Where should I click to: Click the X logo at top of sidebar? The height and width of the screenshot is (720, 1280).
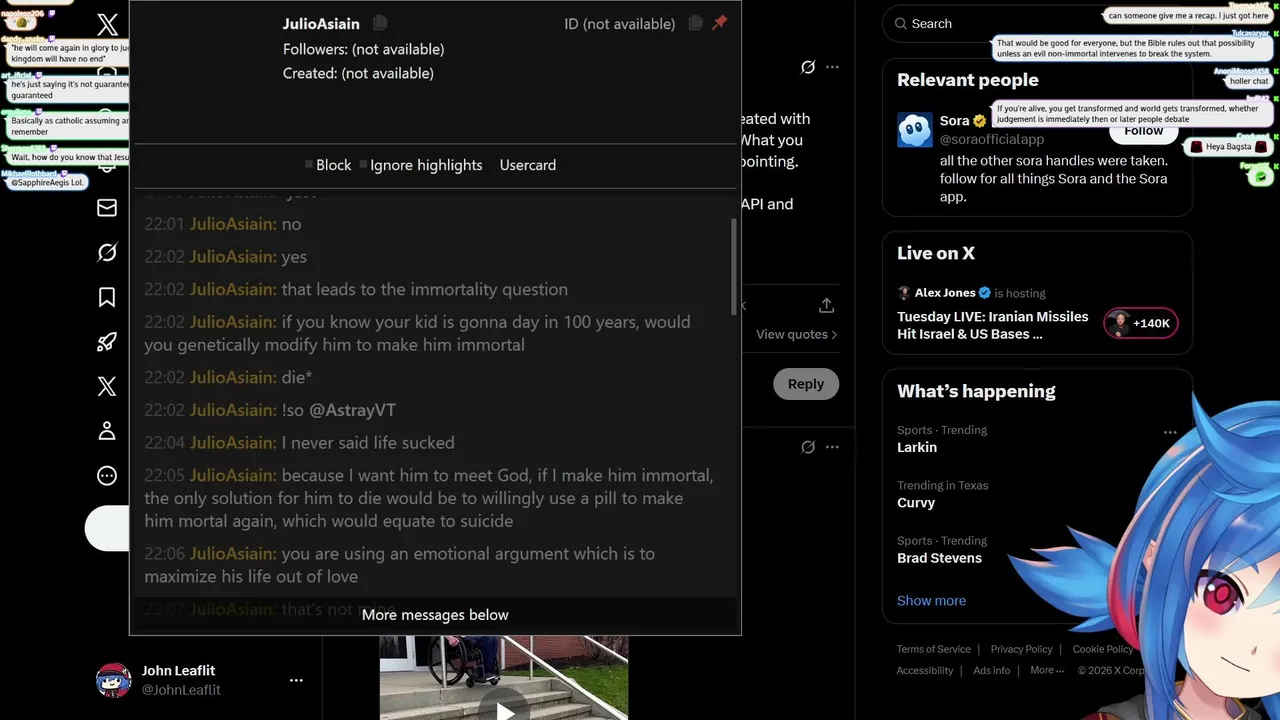(107, 26)
